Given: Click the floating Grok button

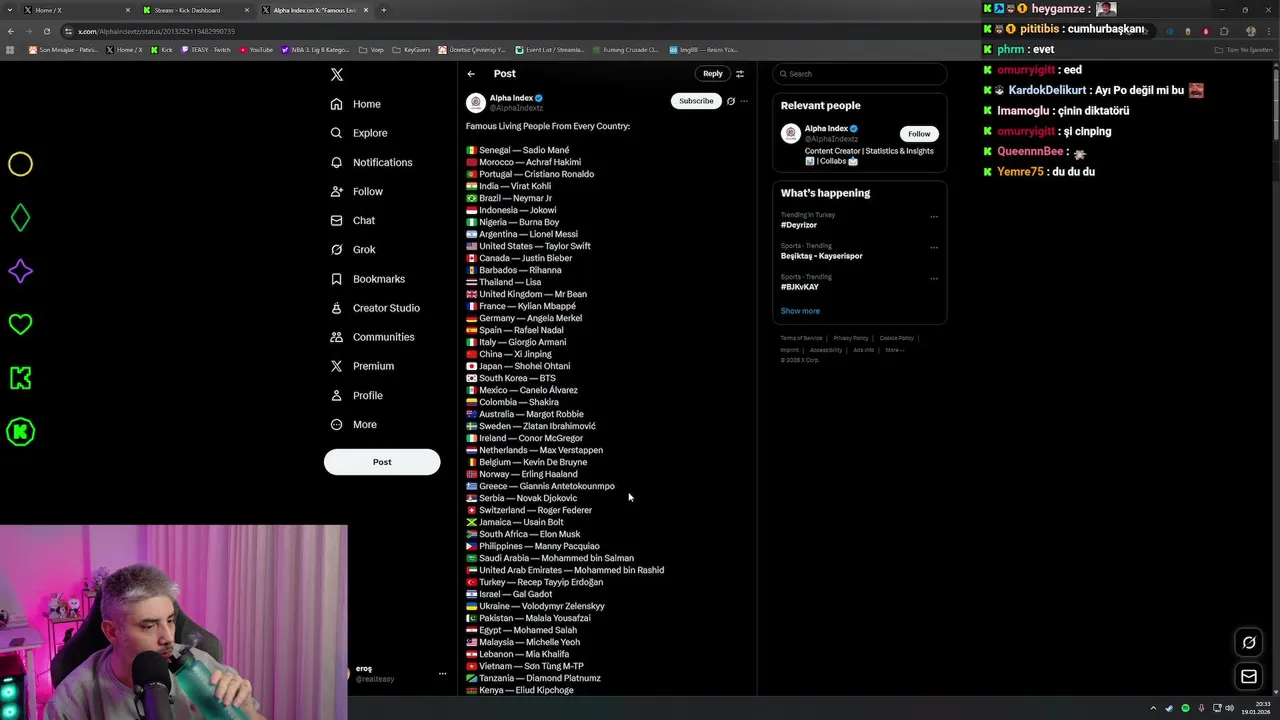Looking at the screenshot, I should 1249,643.
